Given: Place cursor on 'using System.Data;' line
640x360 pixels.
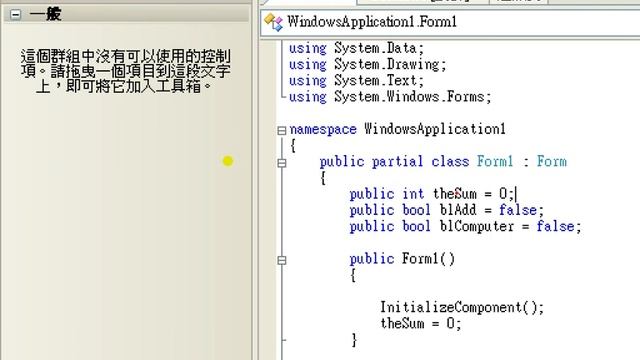Looking at the screenshot, I should coord(357,48).
